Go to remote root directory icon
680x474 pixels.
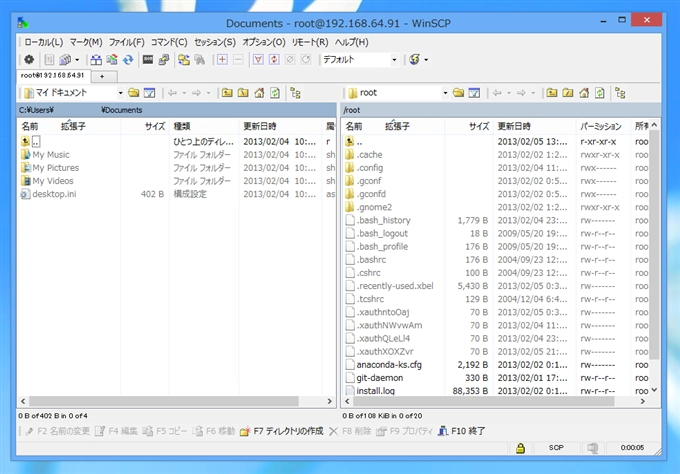pyautogui.click(x=568, y=92)
